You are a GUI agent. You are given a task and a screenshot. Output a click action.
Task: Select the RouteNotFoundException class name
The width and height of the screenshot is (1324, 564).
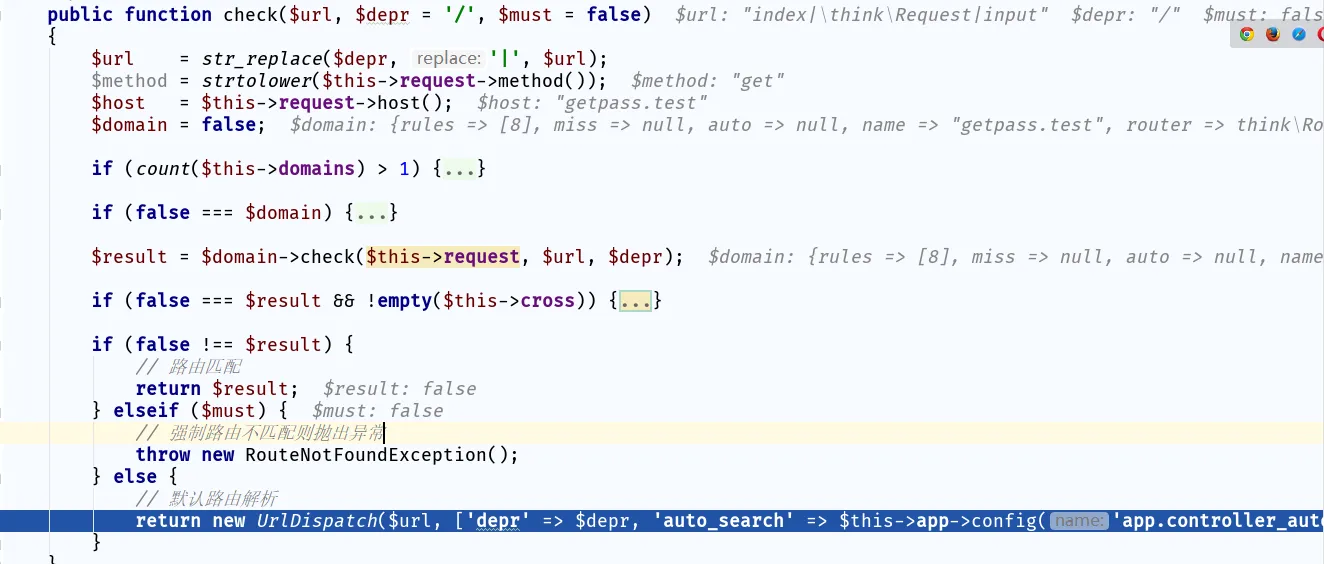pyautogui.click(x=366, y=455)
